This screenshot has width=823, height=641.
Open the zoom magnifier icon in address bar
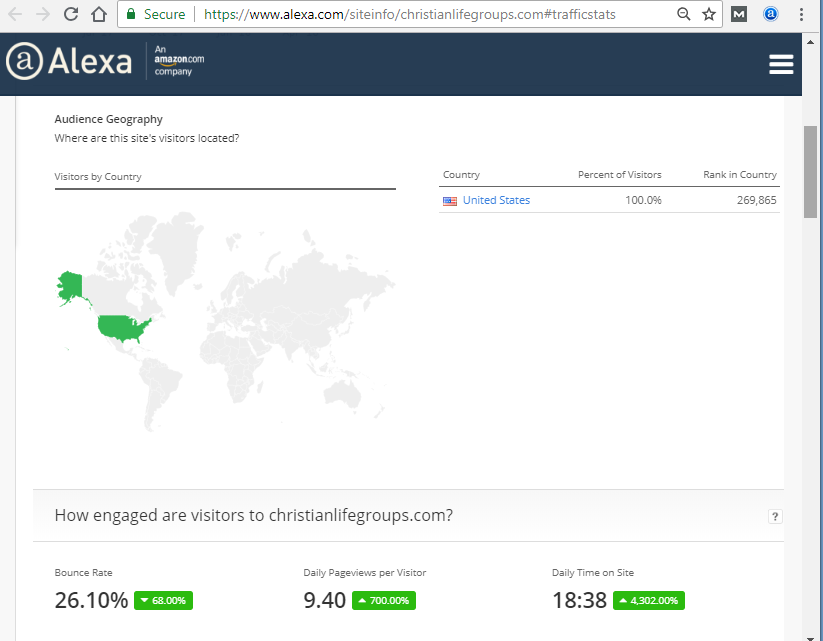point(683,14)
